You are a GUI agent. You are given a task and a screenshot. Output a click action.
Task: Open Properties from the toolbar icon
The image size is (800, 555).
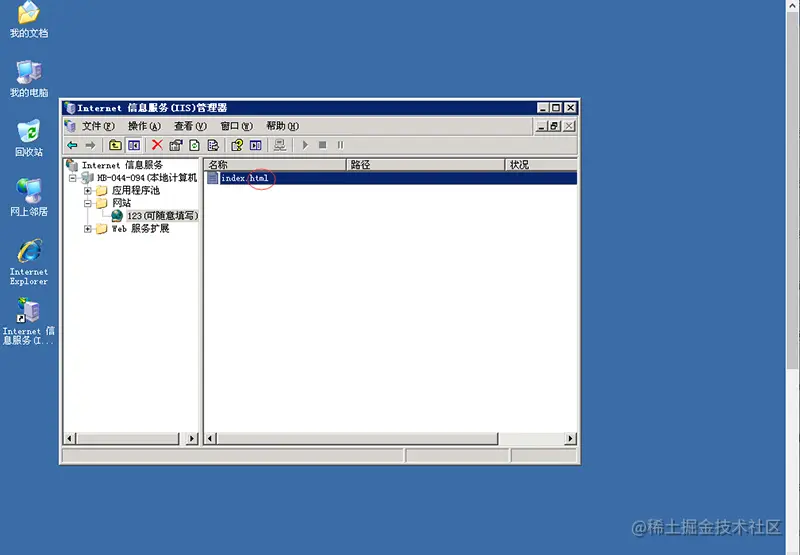(176, 145)
